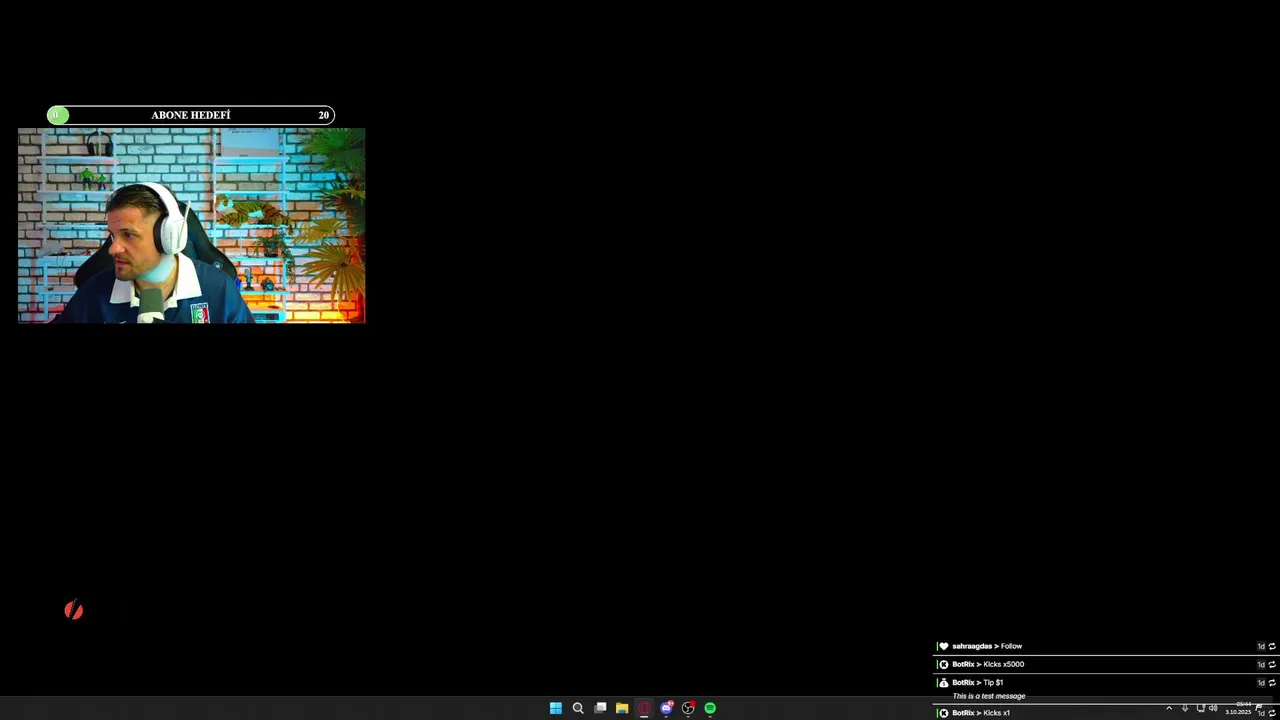Select 'BotRix > Kicks x1' event text
1280x720 pixels.
pos(981,713)
